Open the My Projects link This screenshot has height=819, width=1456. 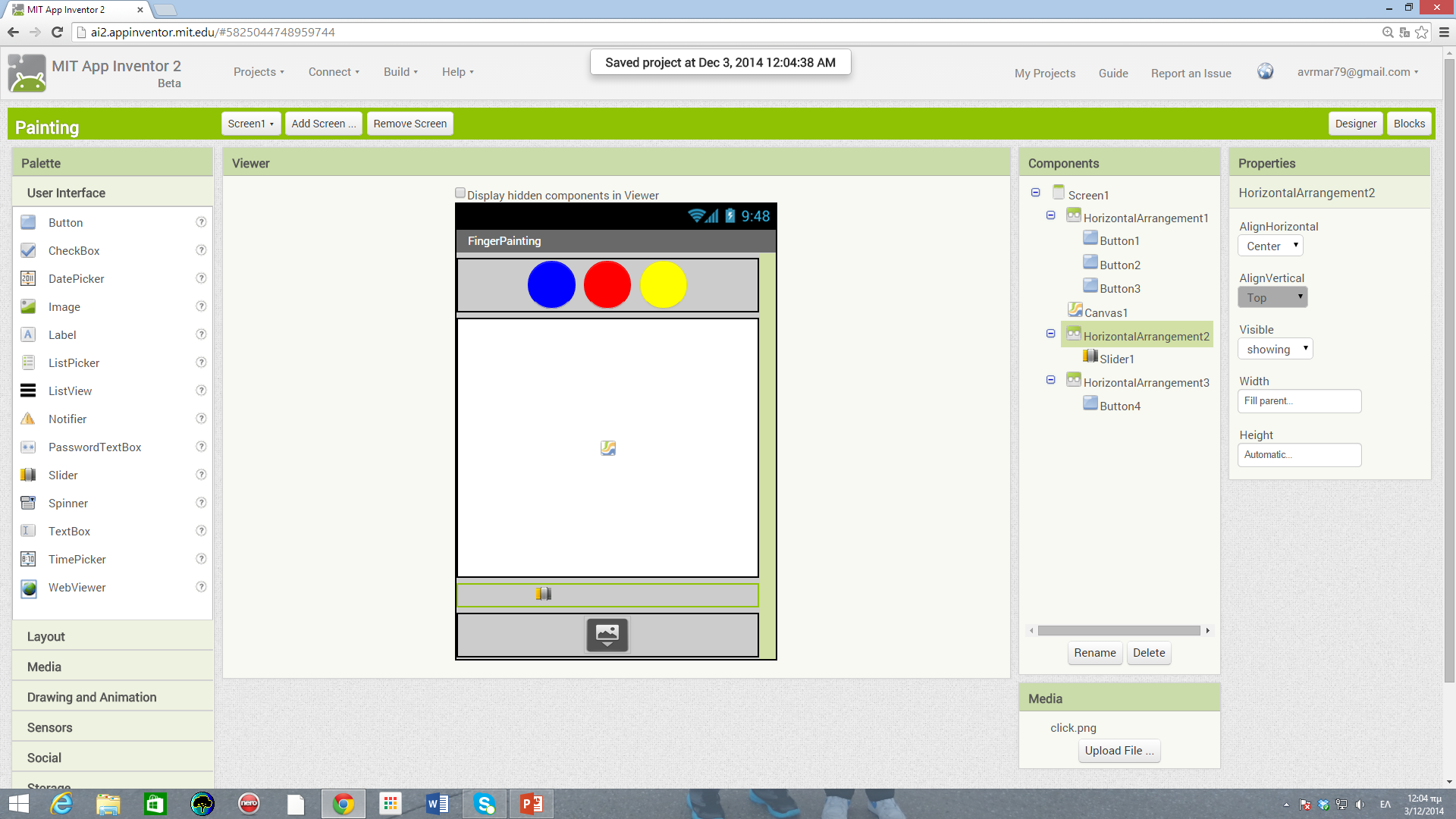1045,74
